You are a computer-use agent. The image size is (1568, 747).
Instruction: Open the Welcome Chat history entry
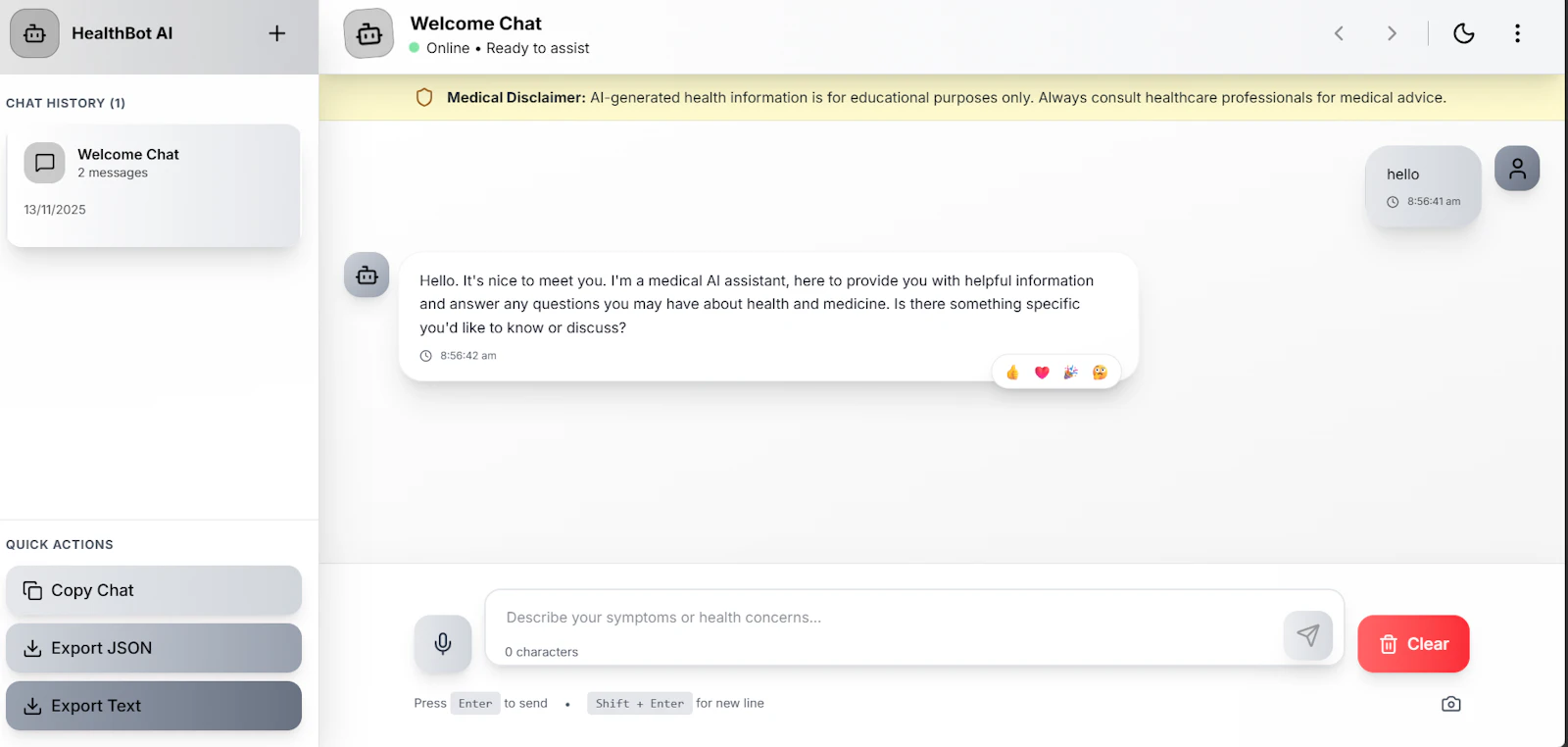tap(153, 185)
